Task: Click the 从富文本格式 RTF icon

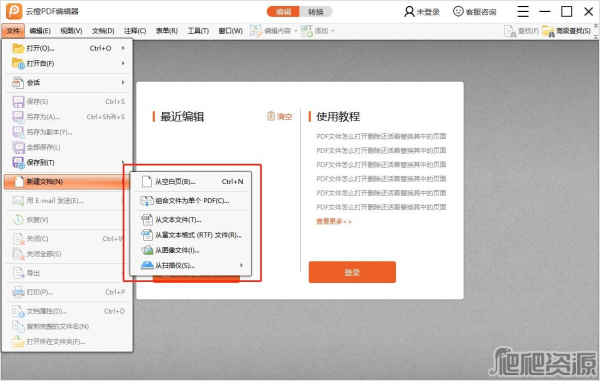Action: click(x=147, y=235)
